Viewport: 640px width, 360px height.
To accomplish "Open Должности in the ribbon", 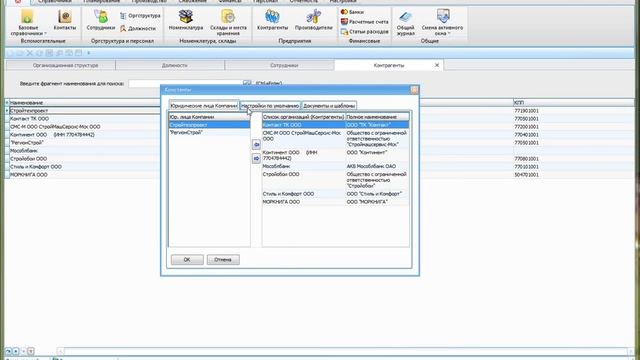I will click(138, 29).
